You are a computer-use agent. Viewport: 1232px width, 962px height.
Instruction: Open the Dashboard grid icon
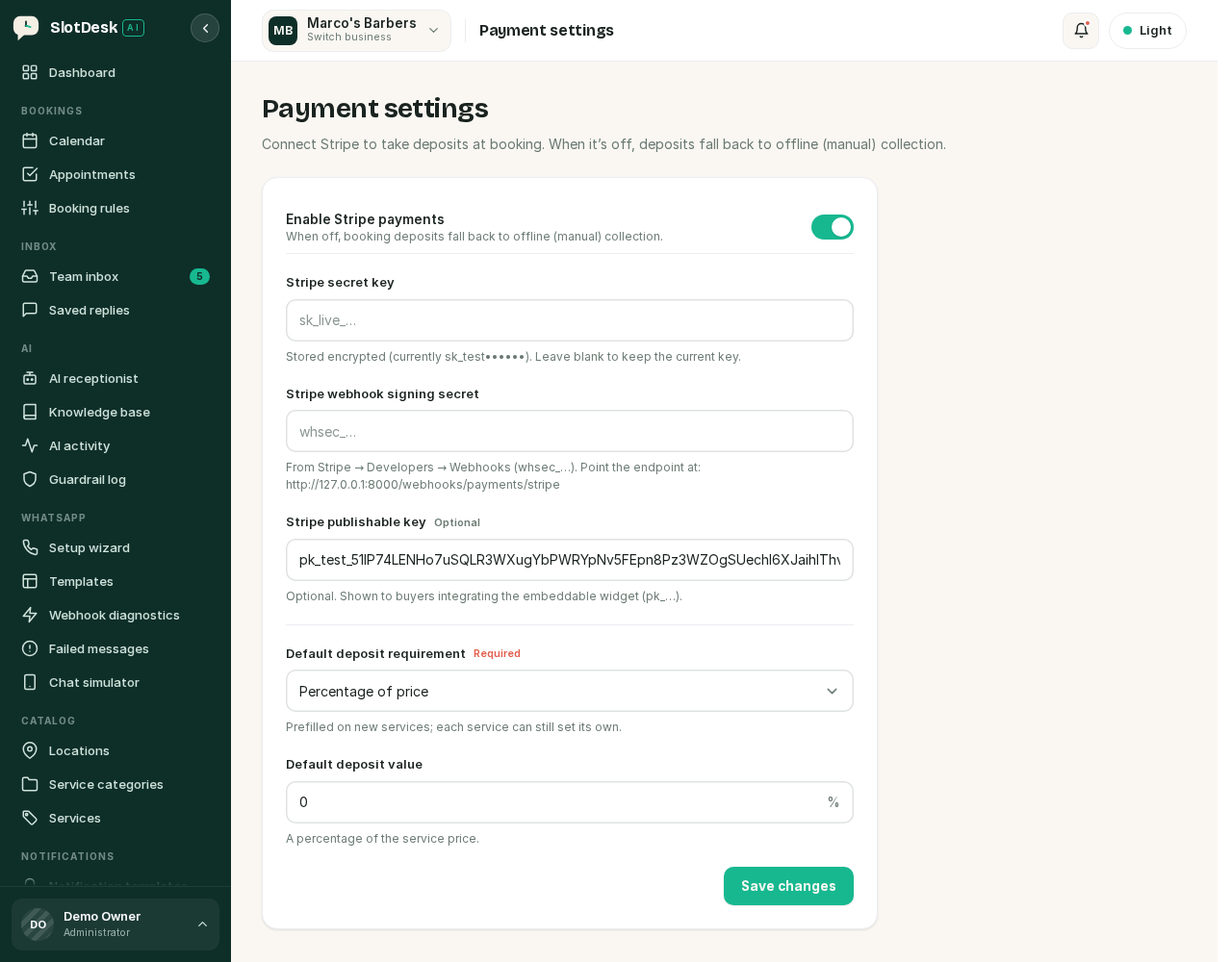click(30, 72)
